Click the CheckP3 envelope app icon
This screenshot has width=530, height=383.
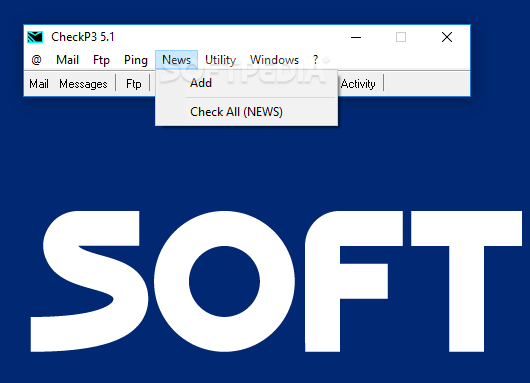click(35, 37)
